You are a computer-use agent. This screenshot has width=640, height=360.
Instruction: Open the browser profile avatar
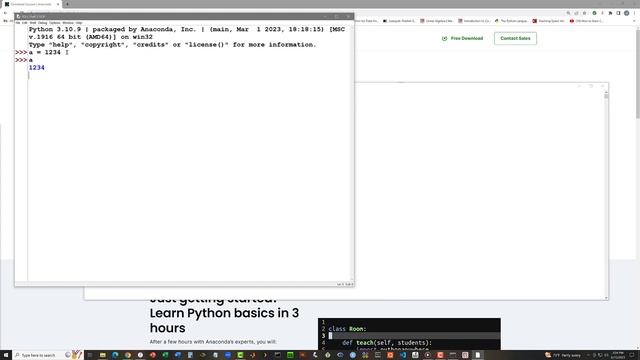pyautogui.click(x=627, y=13)
